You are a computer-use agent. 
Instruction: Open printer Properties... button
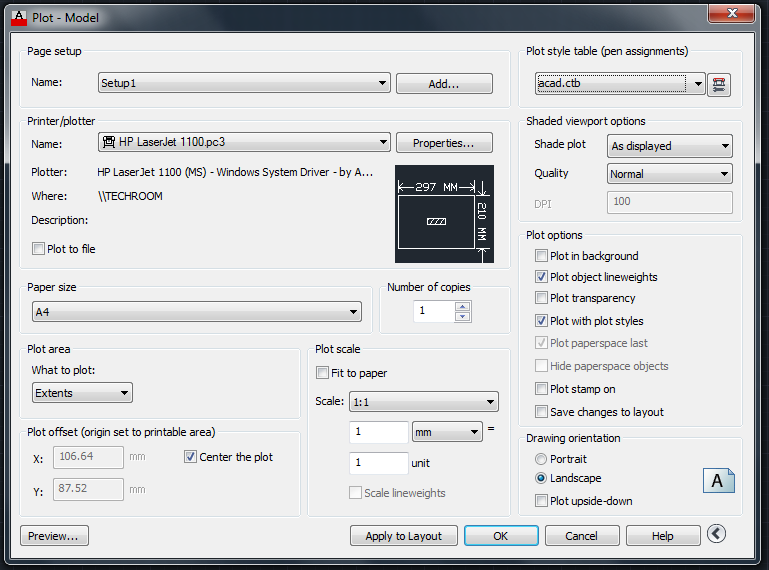click(444, 143)
